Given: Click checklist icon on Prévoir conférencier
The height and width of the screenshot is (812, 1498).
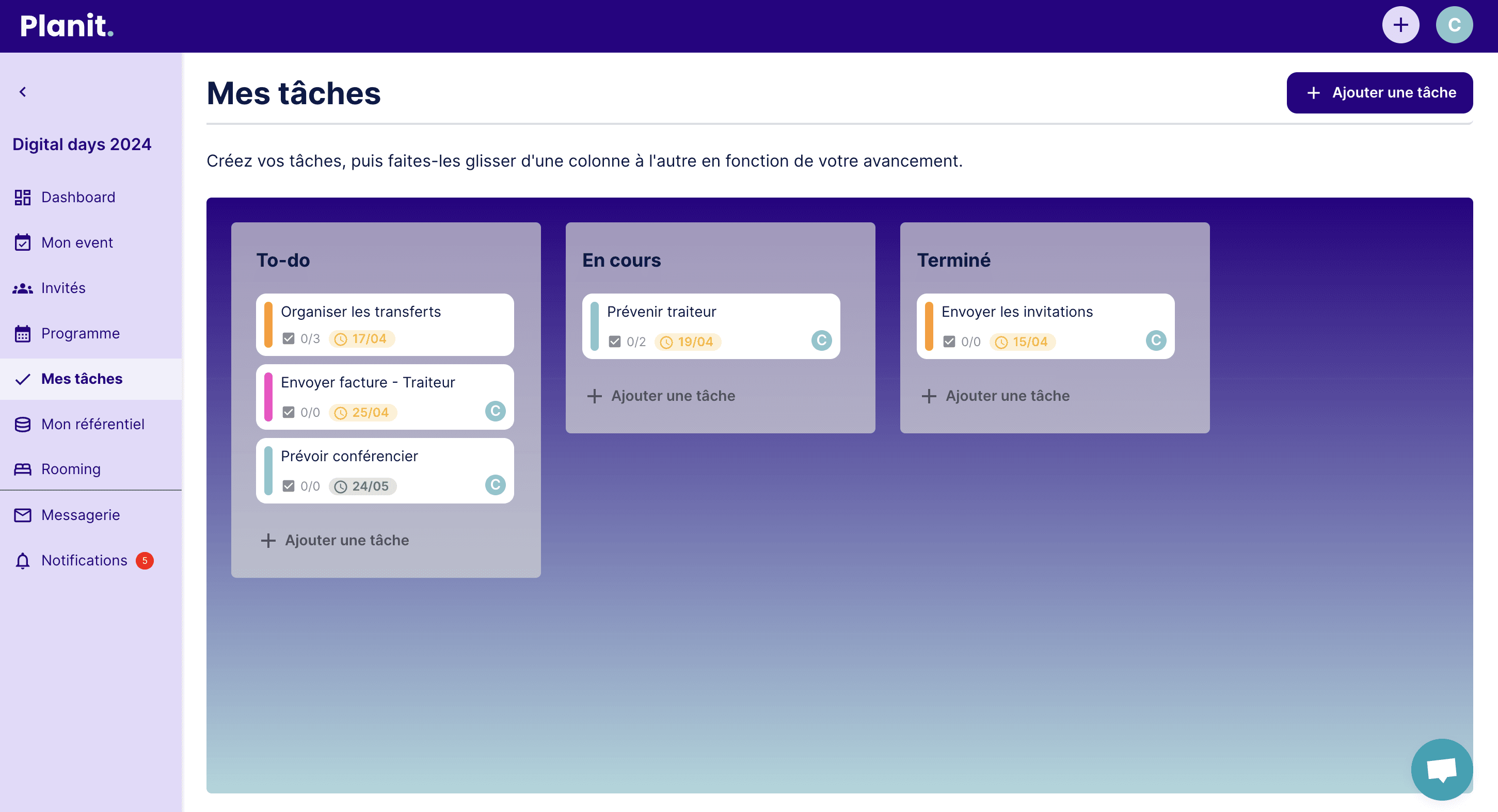Looking at the screenshot, I should [289, 486].
